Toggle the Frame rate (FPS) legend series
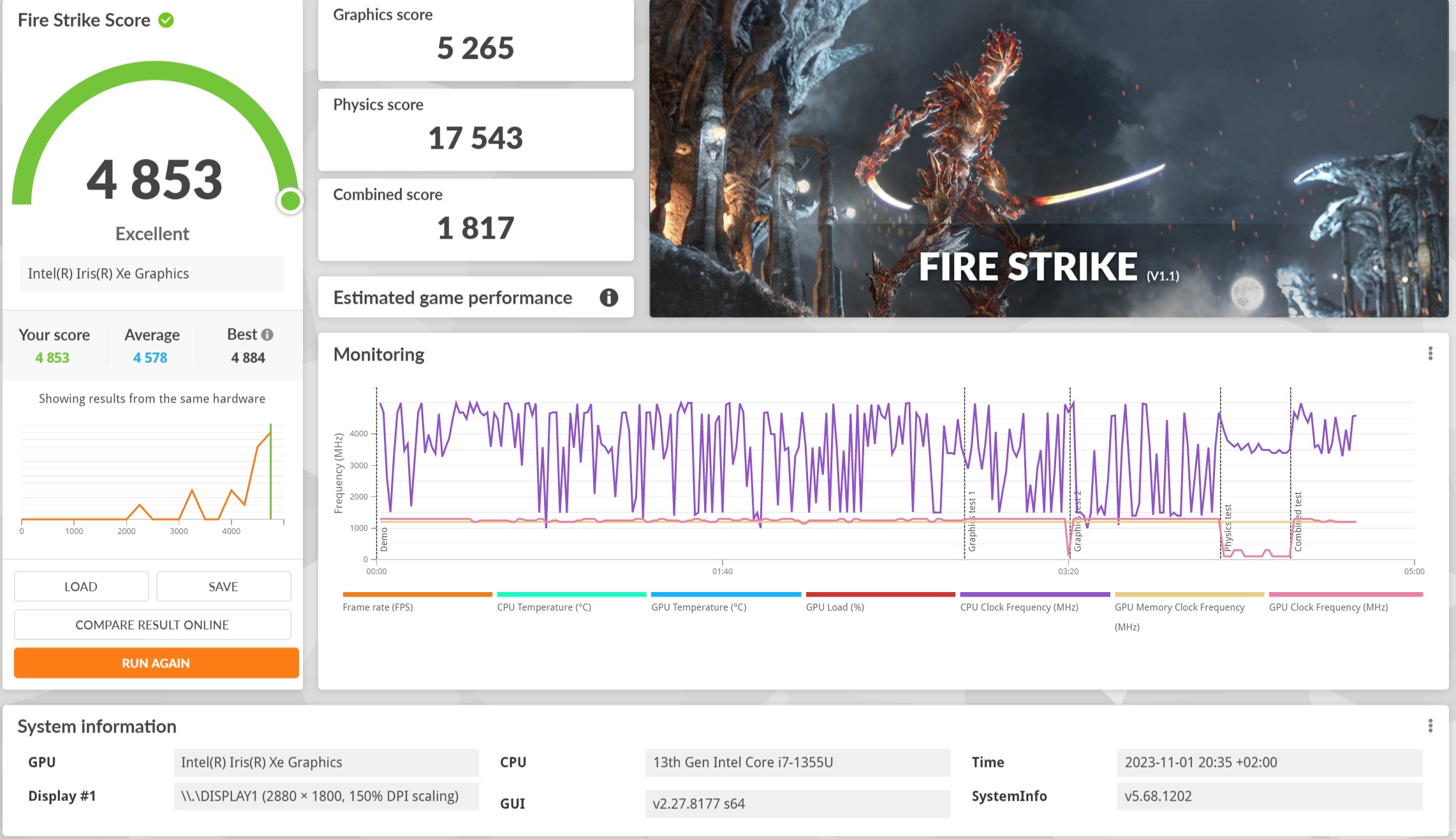The width and height of the screenshot is (1456, 839). [x=378, y=607]
